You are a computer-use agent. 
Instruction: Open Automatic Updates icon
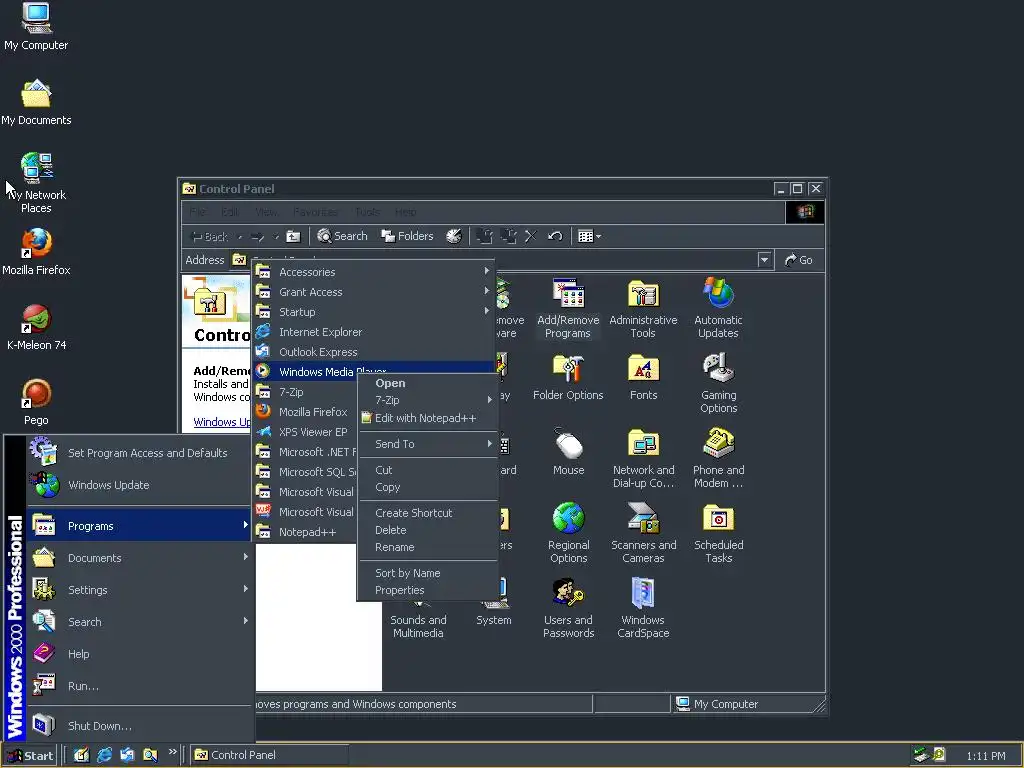coord(718,308)
